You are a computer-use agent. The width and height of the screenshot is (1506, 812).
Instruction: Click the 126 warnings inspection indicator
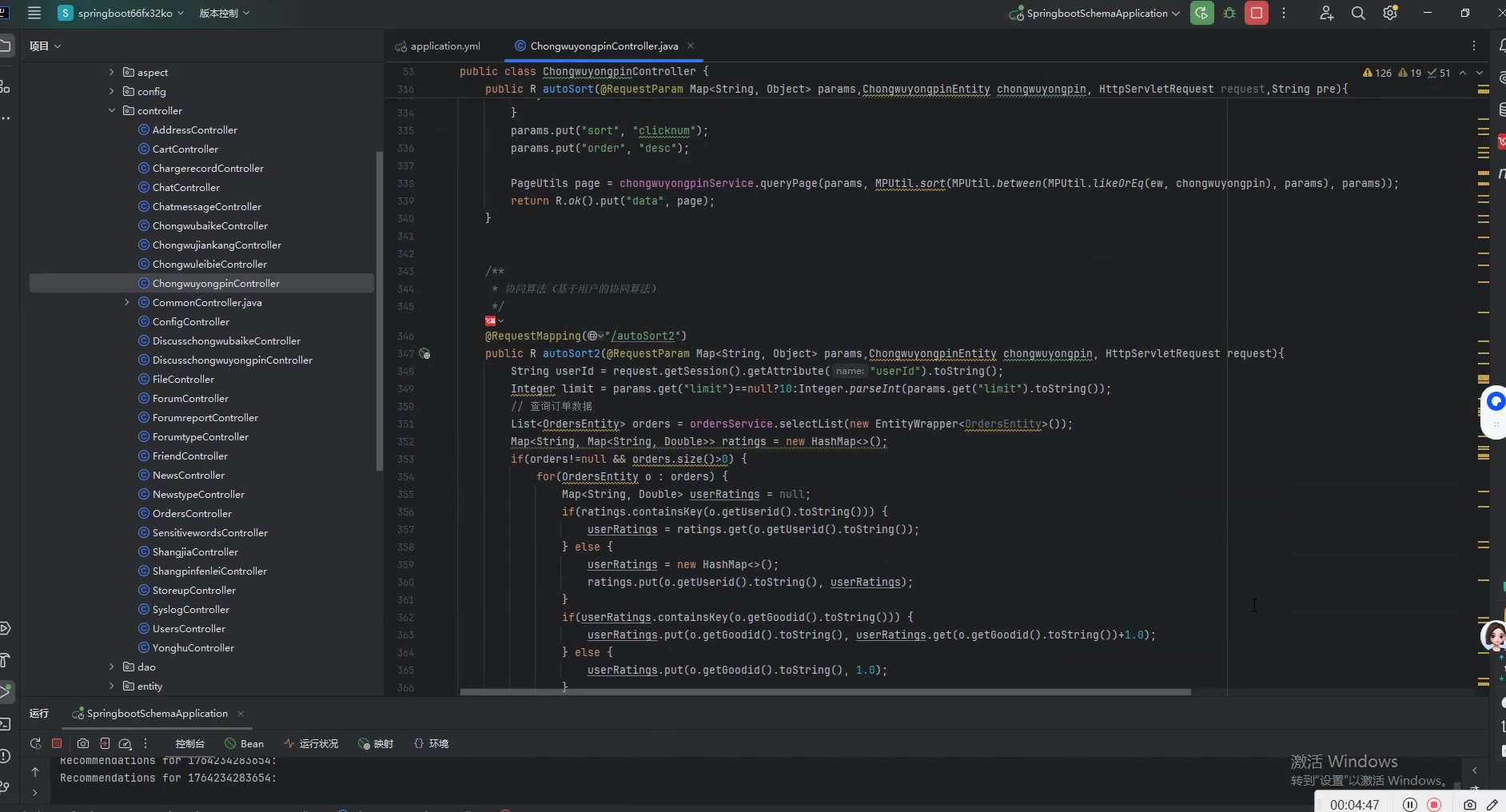pos(1377,73)
